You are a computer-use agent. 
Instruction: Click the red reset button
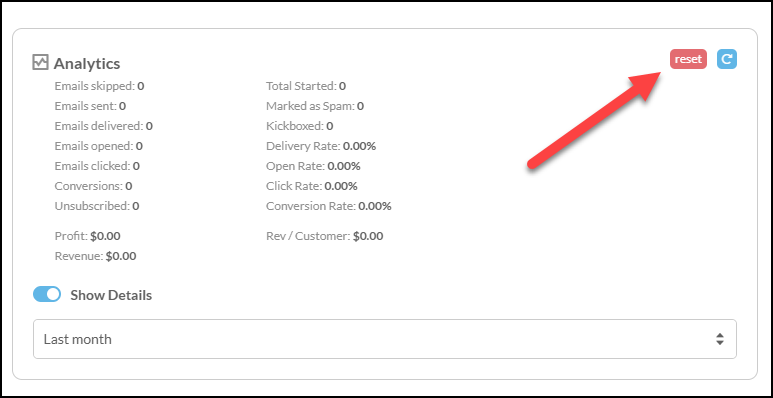pos(688,59)
